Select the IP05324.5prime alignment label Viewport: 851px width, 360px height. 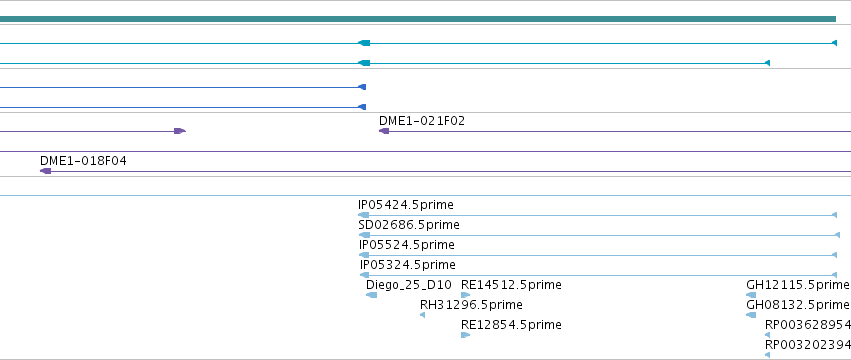pyautogui.click(x=408, y=265)
